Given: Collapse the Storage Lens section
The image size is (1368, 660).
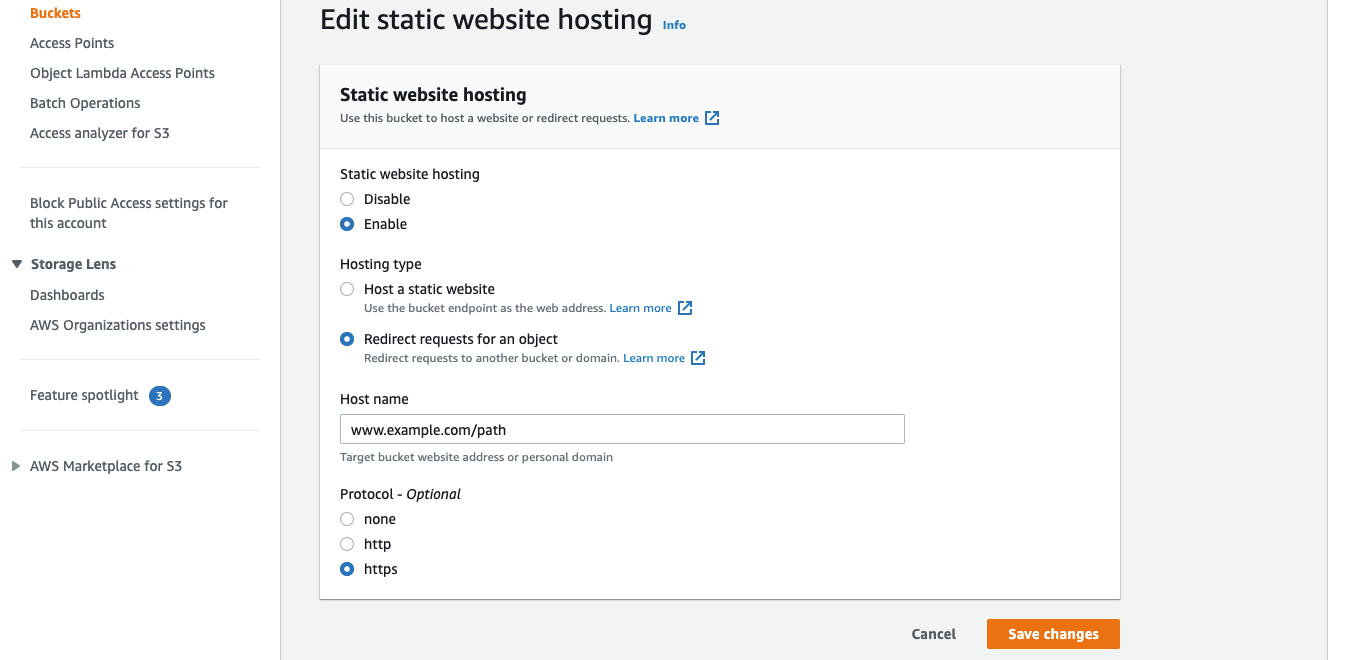Looking at the screenshot, I should coord(16,264).
